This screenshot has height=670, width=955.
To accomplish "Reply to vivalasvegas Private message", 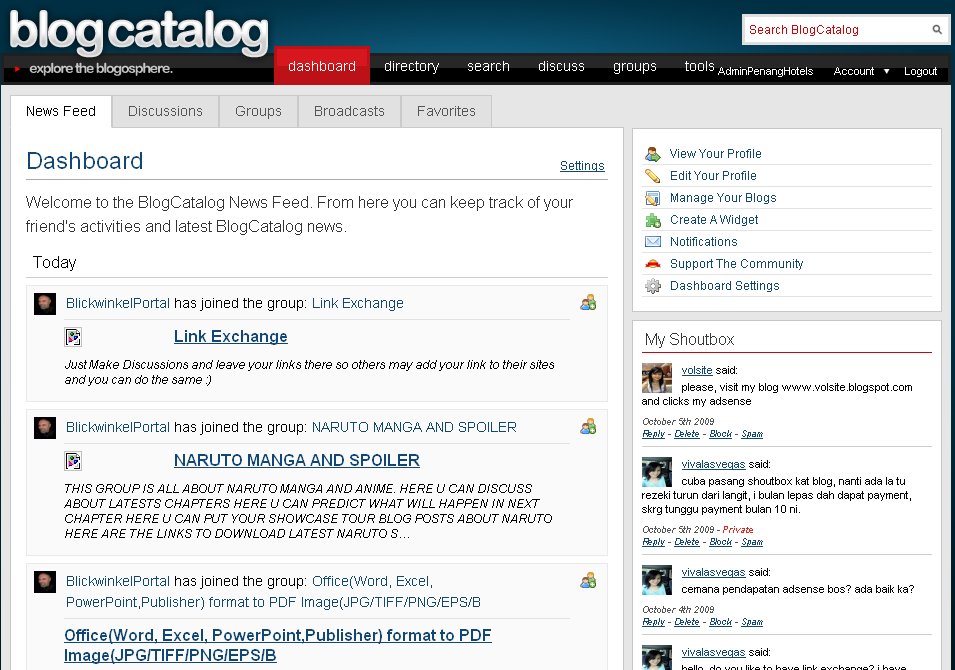I will pyautogui.click(x=654, y=541).
